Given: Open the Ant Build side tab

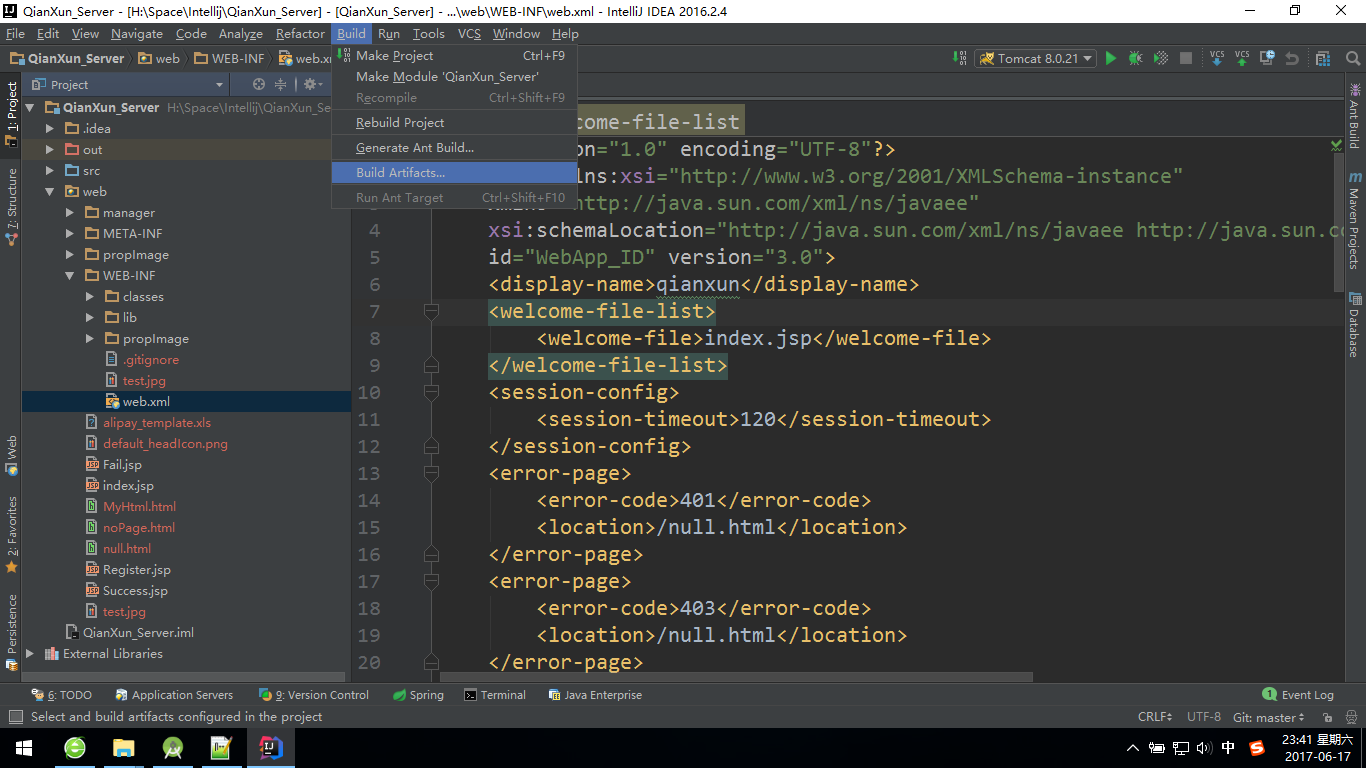Looking at the screenshot, I should coord(1355,114).
